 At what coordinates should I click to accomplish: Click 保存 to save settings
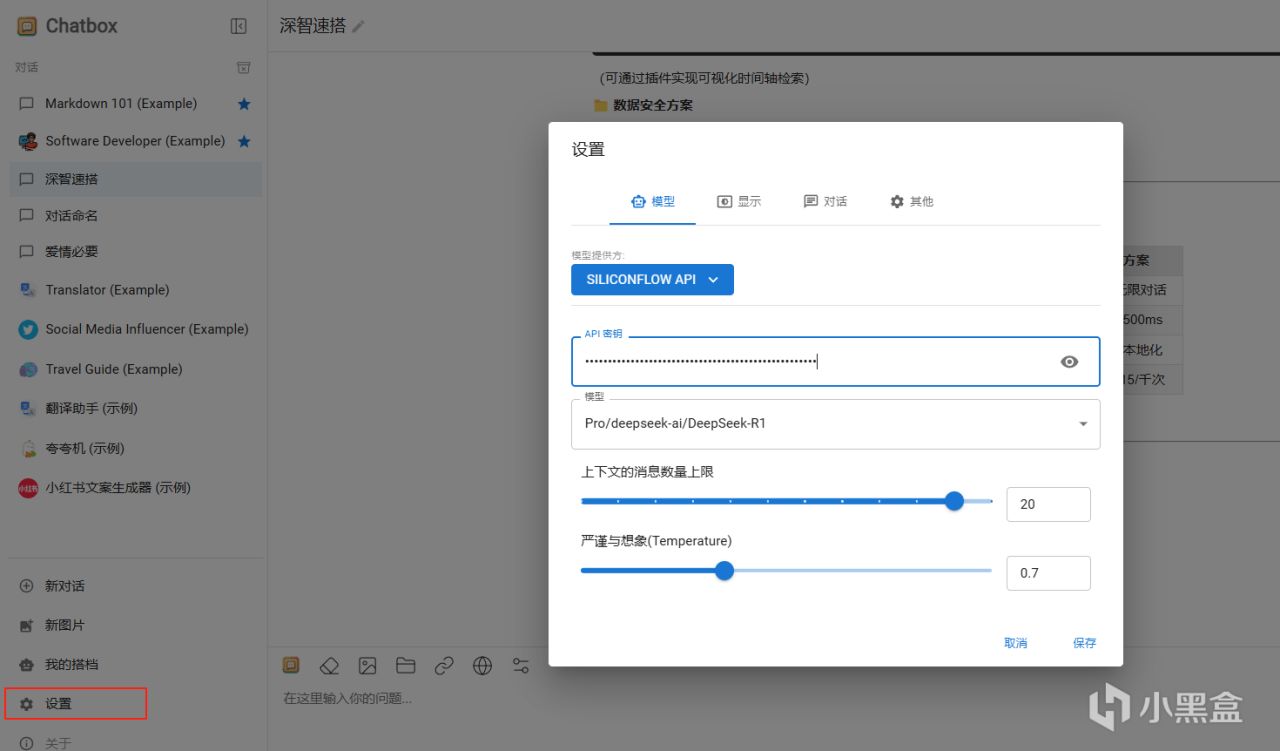[1084, 643]
